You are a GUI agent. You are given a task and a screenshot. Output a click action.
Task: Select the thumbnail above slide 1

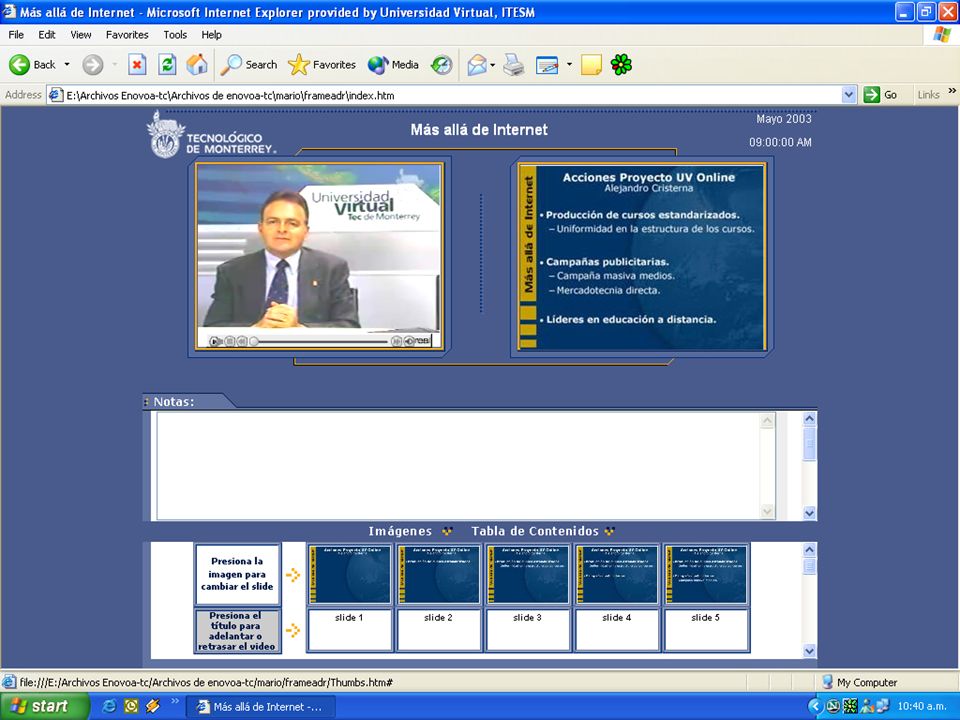coord(349,574)
